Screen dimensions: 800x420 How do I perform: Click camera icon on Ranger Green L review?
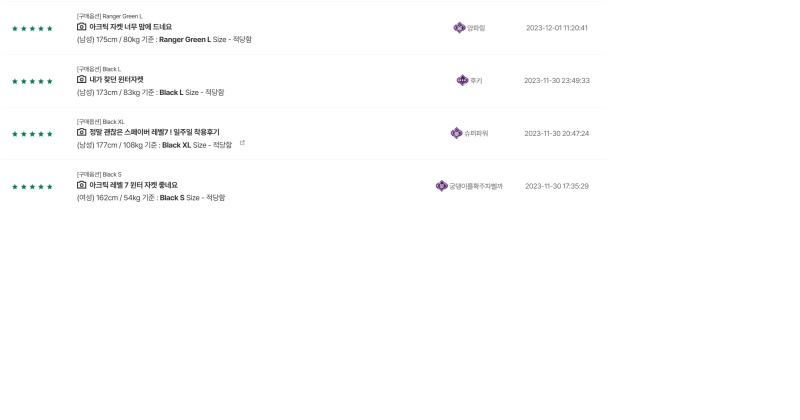82,27
